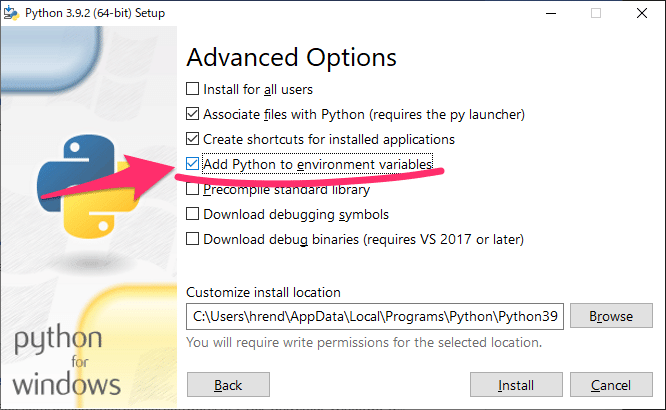
Task: Cancel the Python setup
Action: [x=610, y=385]
